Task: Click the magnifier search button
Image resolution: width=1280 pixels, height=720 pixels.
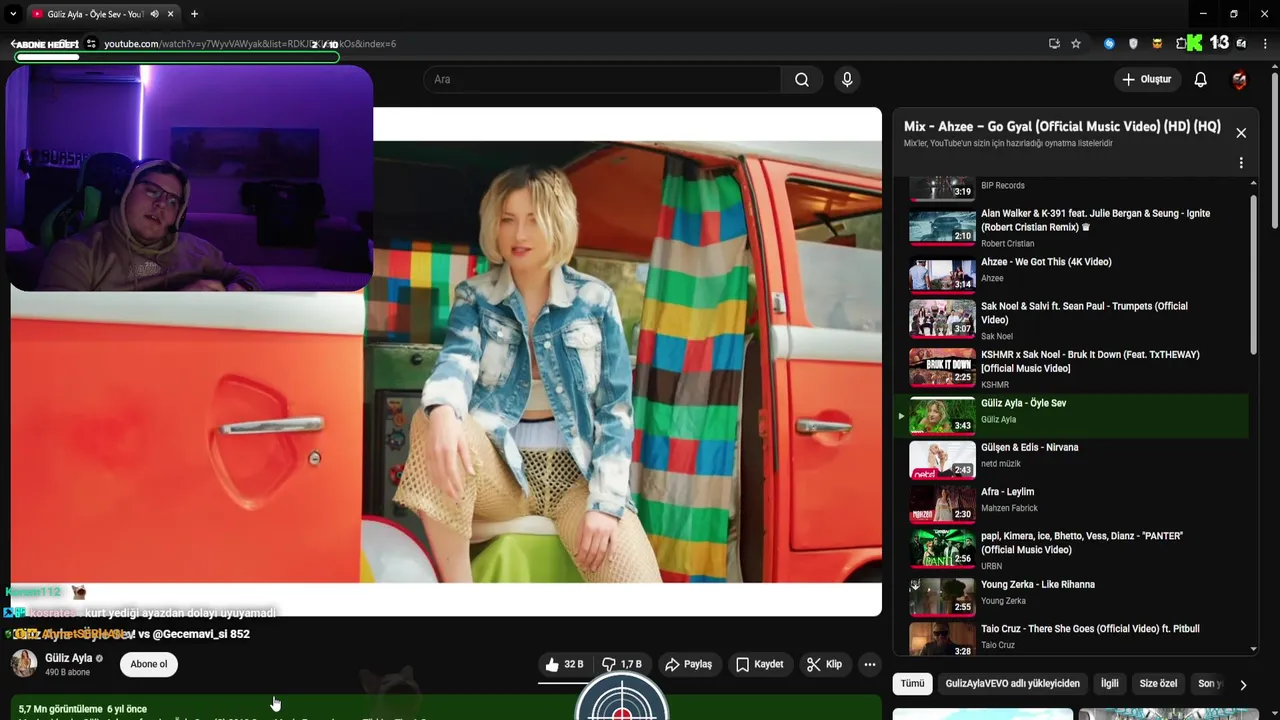Action: [802, 79]
